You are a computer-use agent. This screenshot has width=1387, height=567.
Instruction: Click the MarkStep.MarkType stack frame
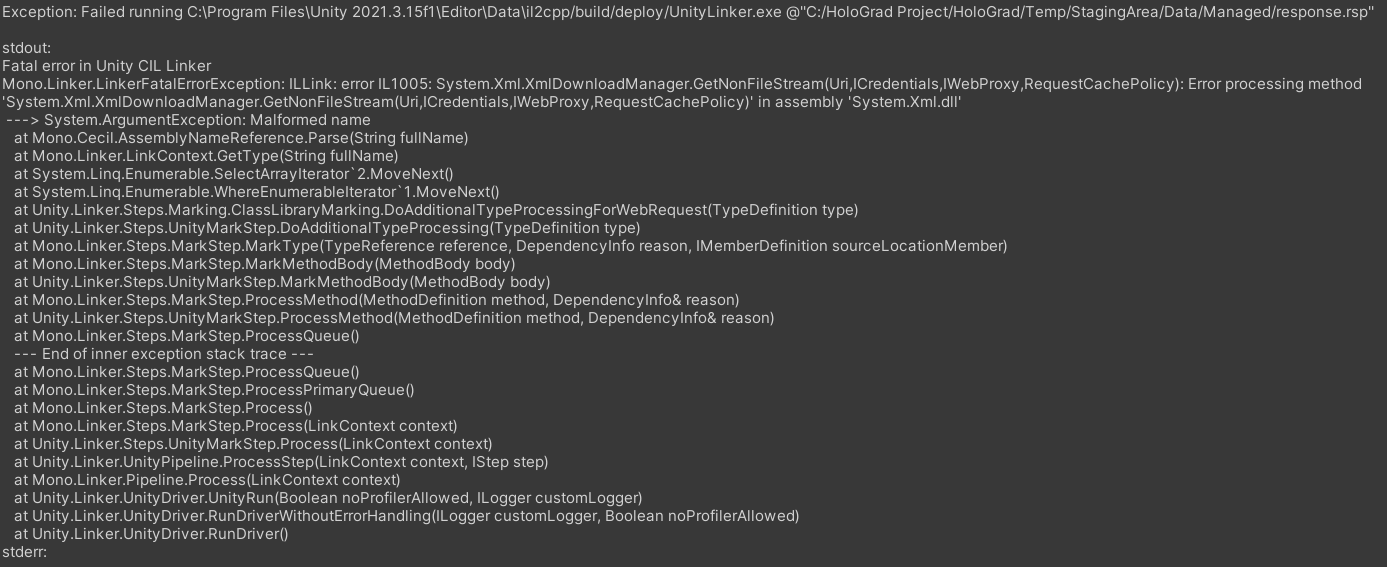click(x=510, y=246)
